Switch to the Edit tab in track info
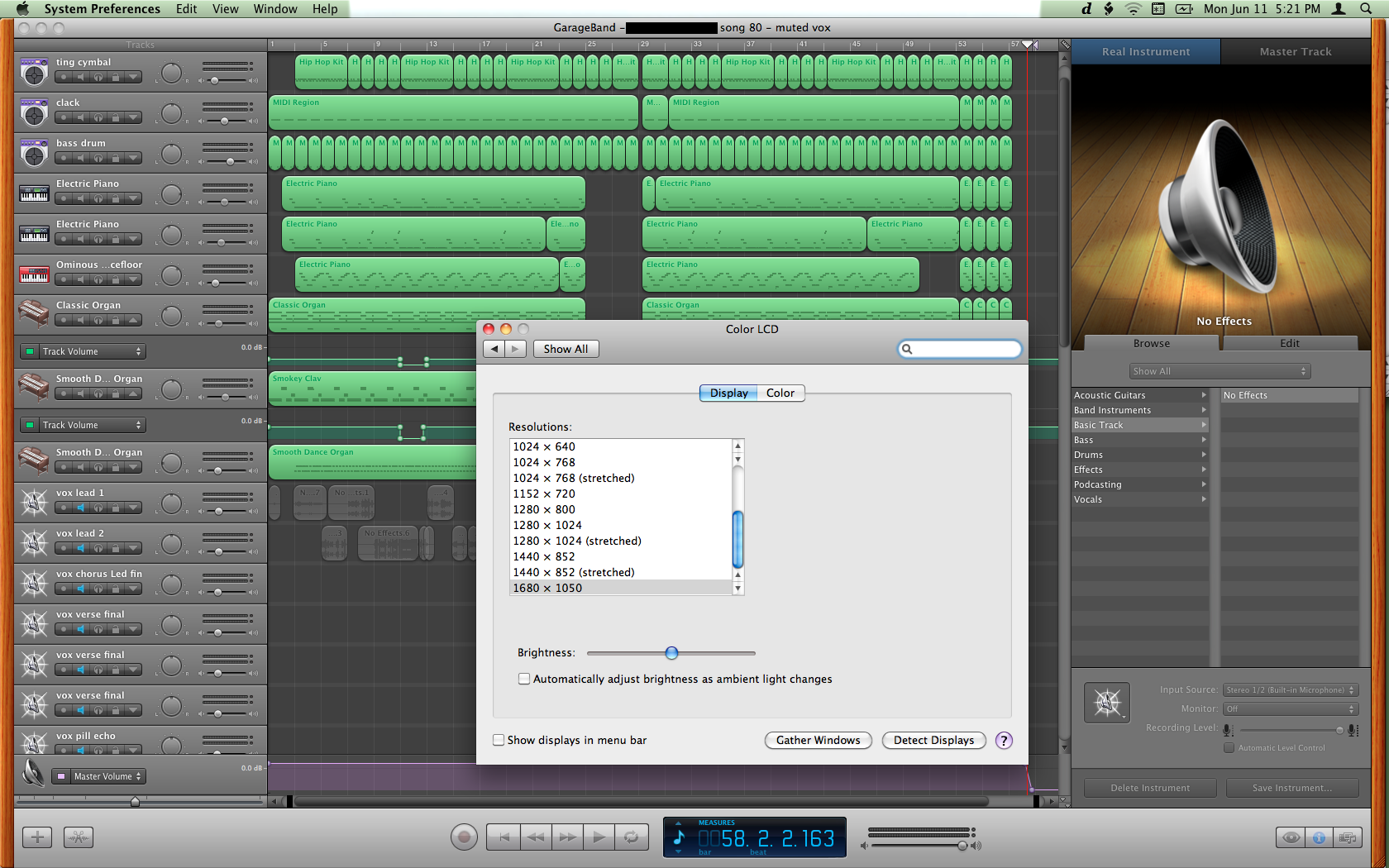1389x868 pixels. (x=1290, y=343)
